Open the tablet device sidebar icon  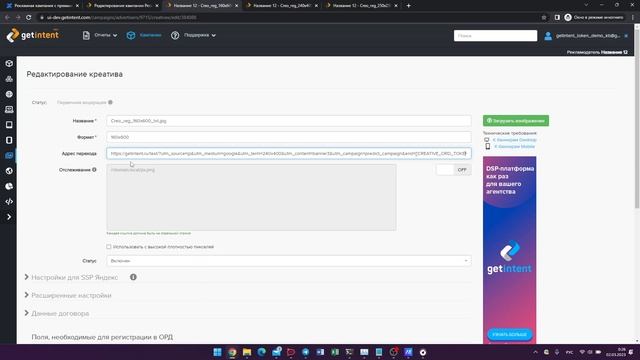tap(9, 125)
